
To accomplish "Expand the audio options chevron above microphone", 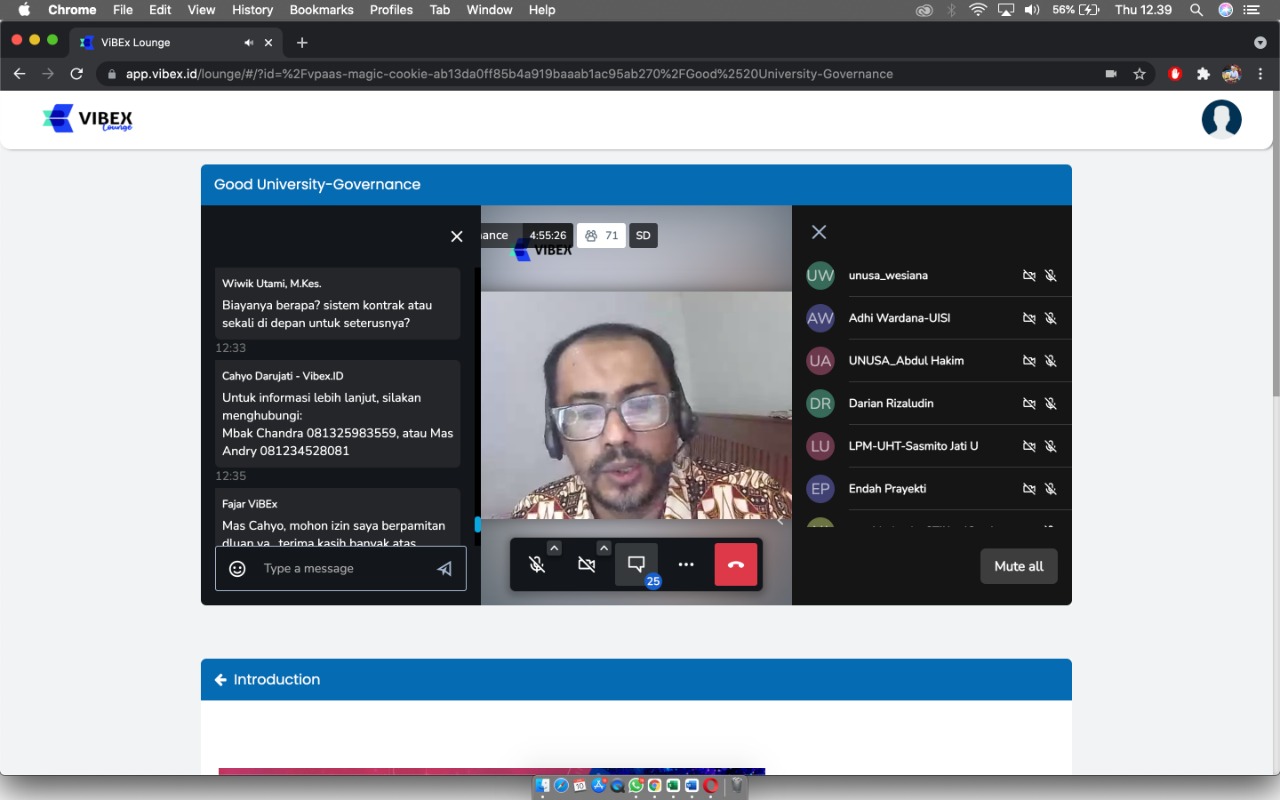I will (554, 548).
